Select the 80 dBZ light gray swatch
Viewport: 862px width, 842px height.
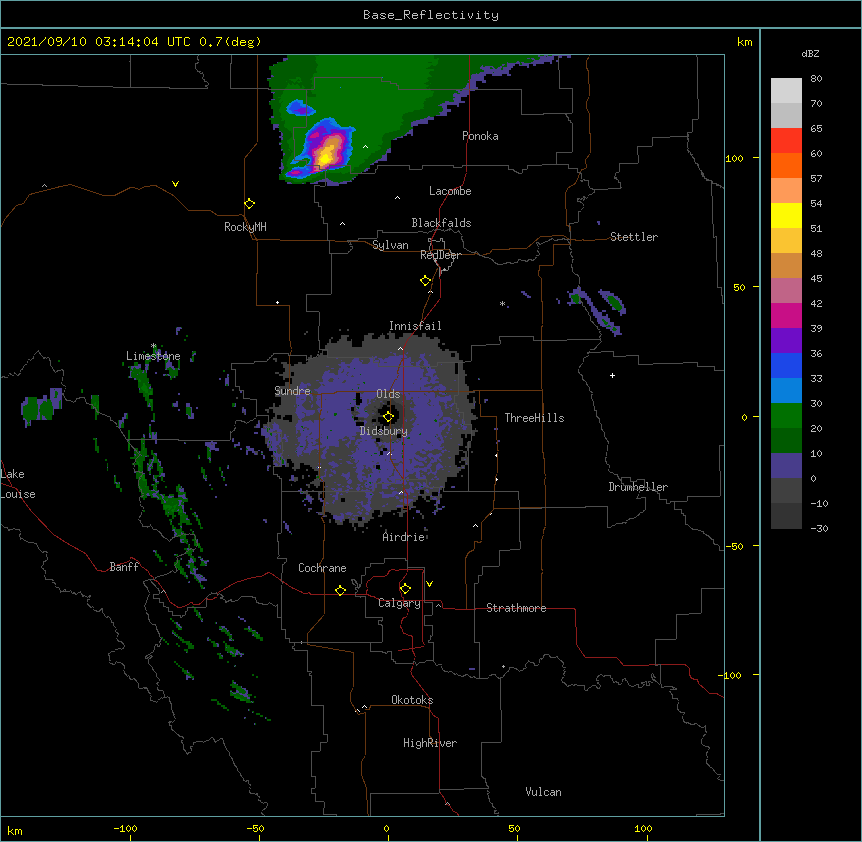point(786,91)
